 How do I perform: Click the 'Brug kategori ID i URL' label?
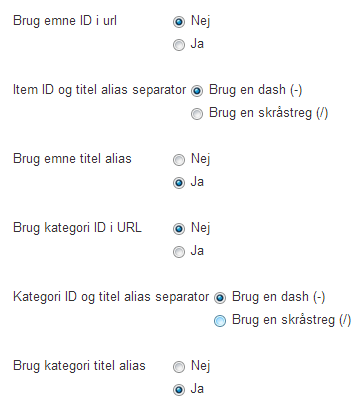point(77,228)
